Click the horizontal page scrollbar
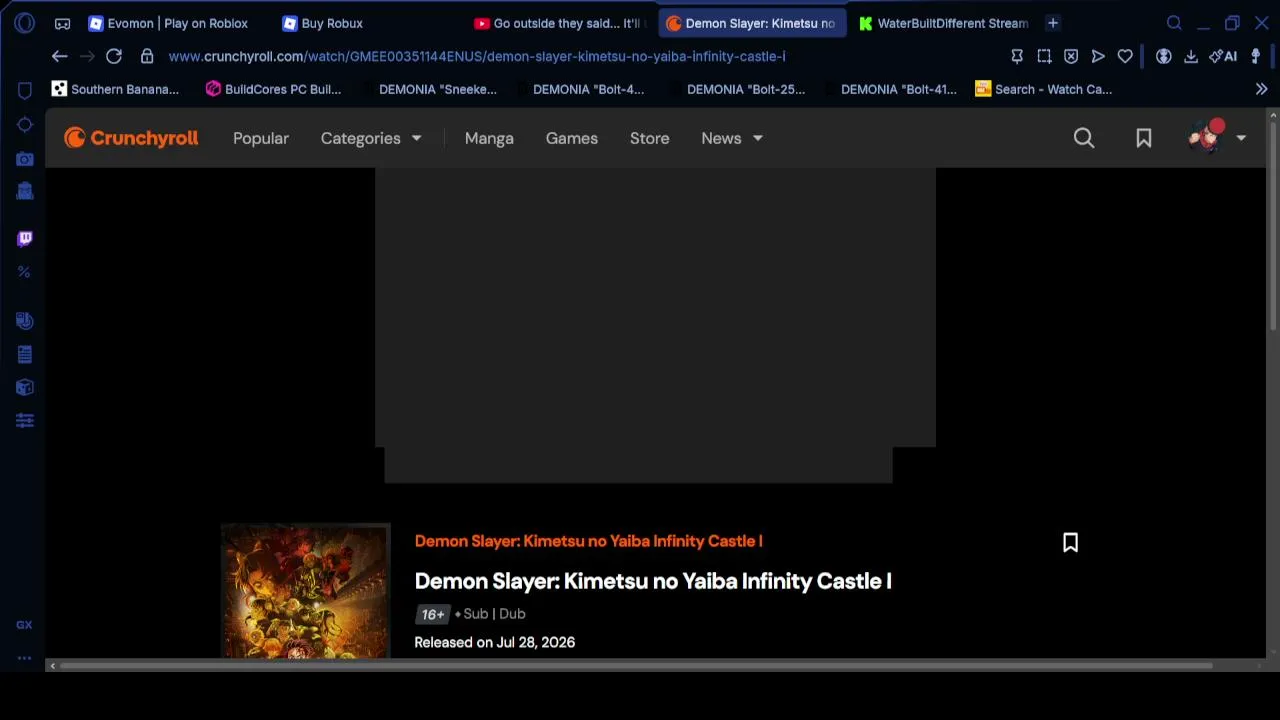The width and height of the screenshot is (1280, 720). (638, 666)
